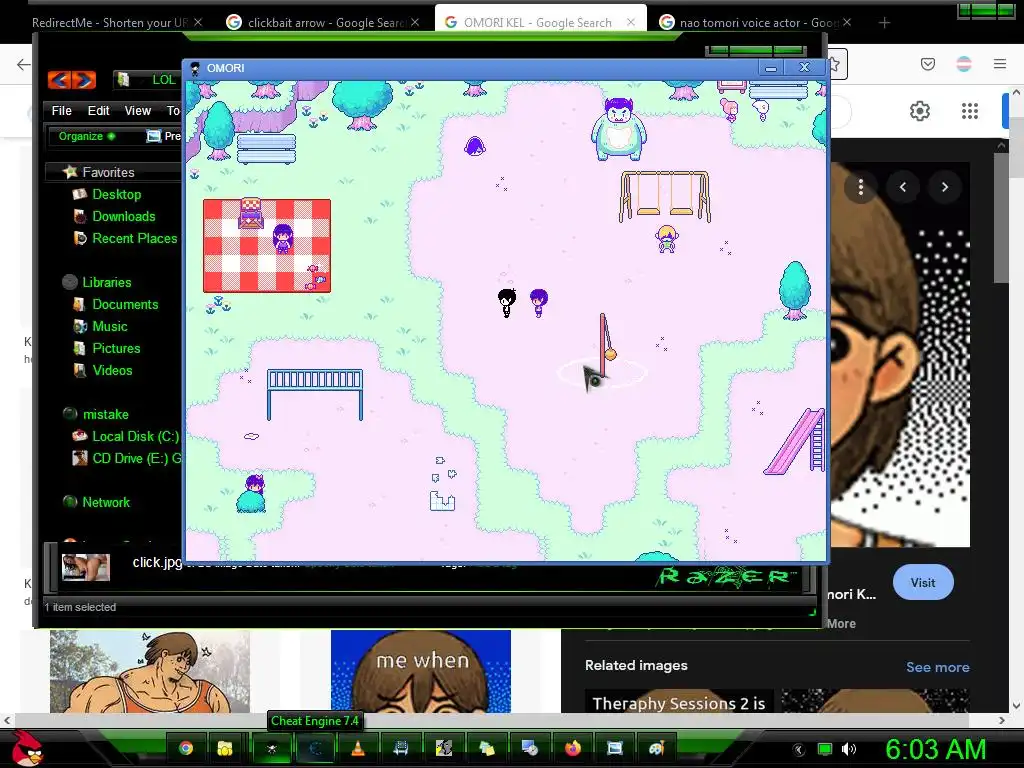Select Libraries in navigation pane
Screen dimensions: 1024x768
106,282
